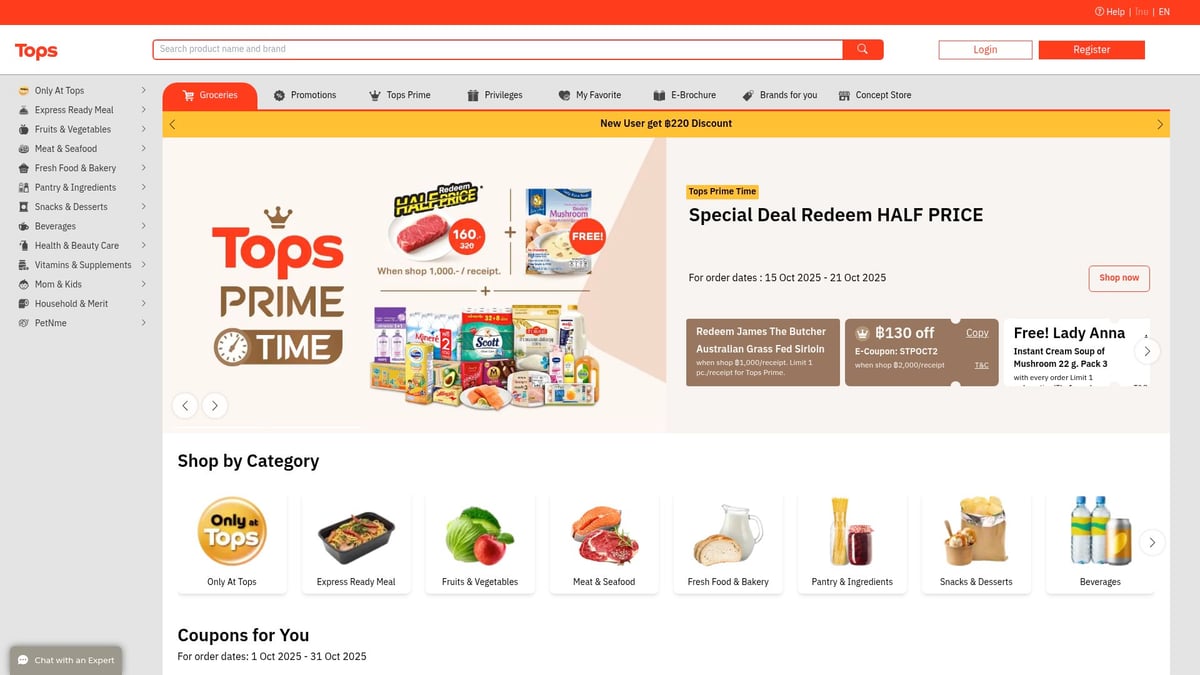Open the Tops logo home link
The height and width of the screenshot is (675, 1200).
[36, 51]
